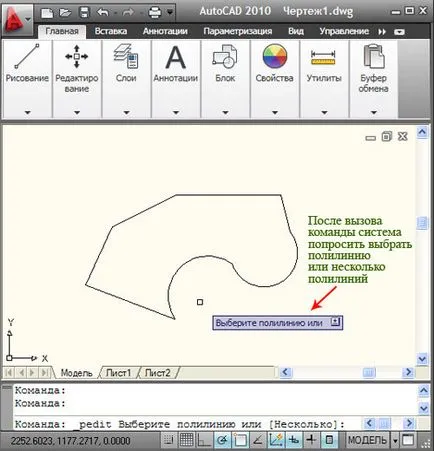Select the Лист1 layout tab
434x451 pixels.
tap(118, 373)
